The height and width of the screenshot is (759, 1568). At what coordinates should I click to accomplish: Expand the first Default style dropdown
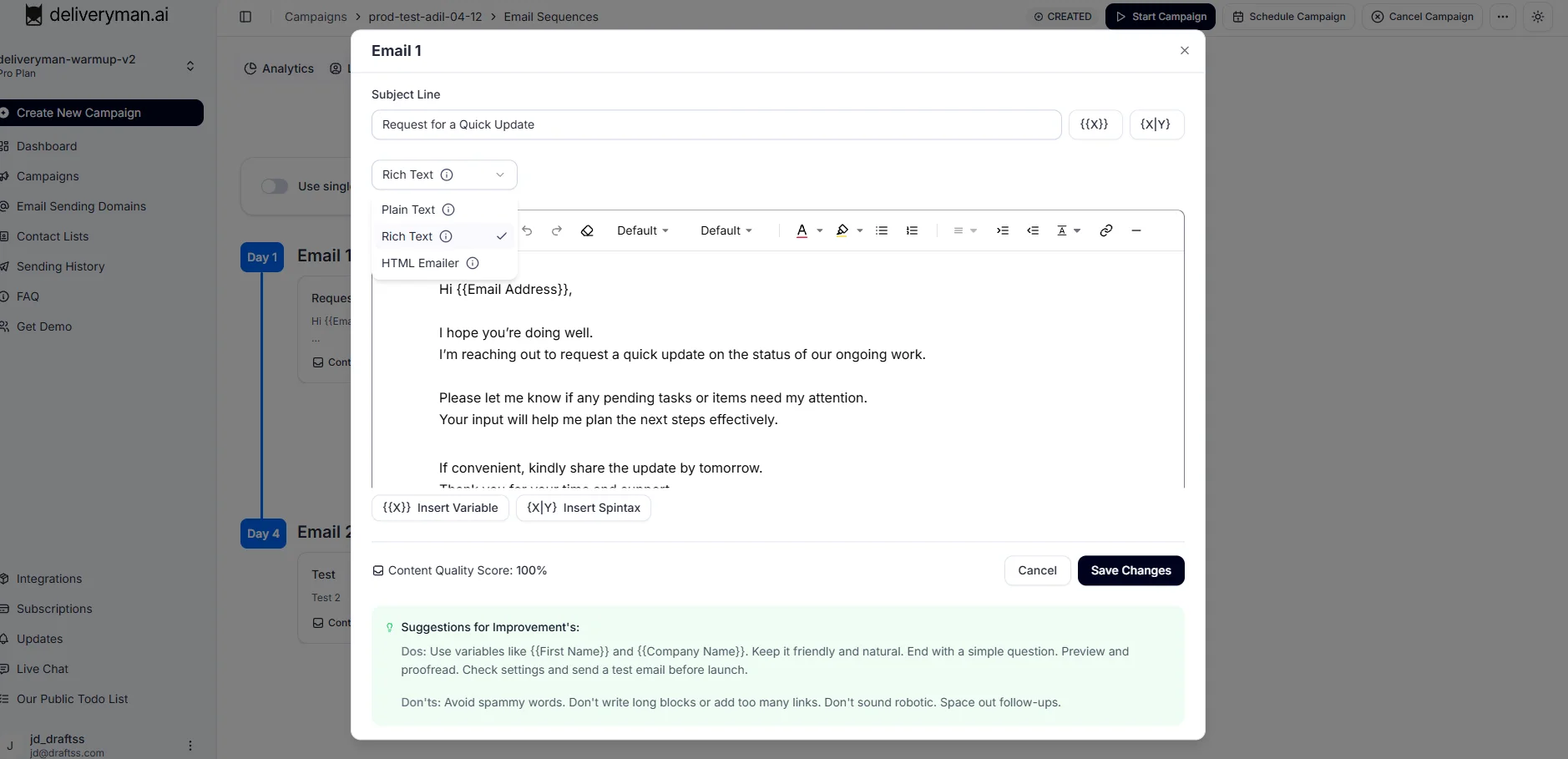642,230
